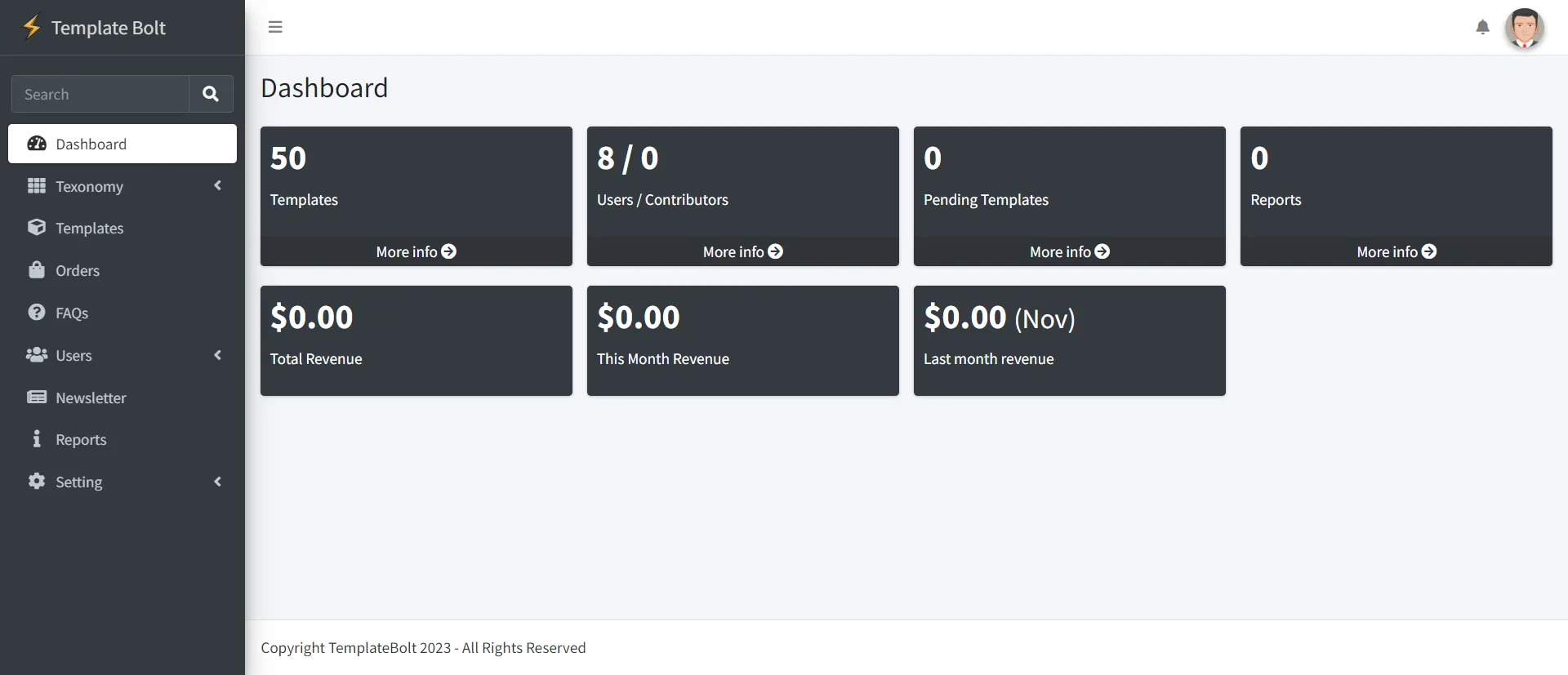
Task: Click the Orders shopping bag icon
Action: [x=37, y=270]
